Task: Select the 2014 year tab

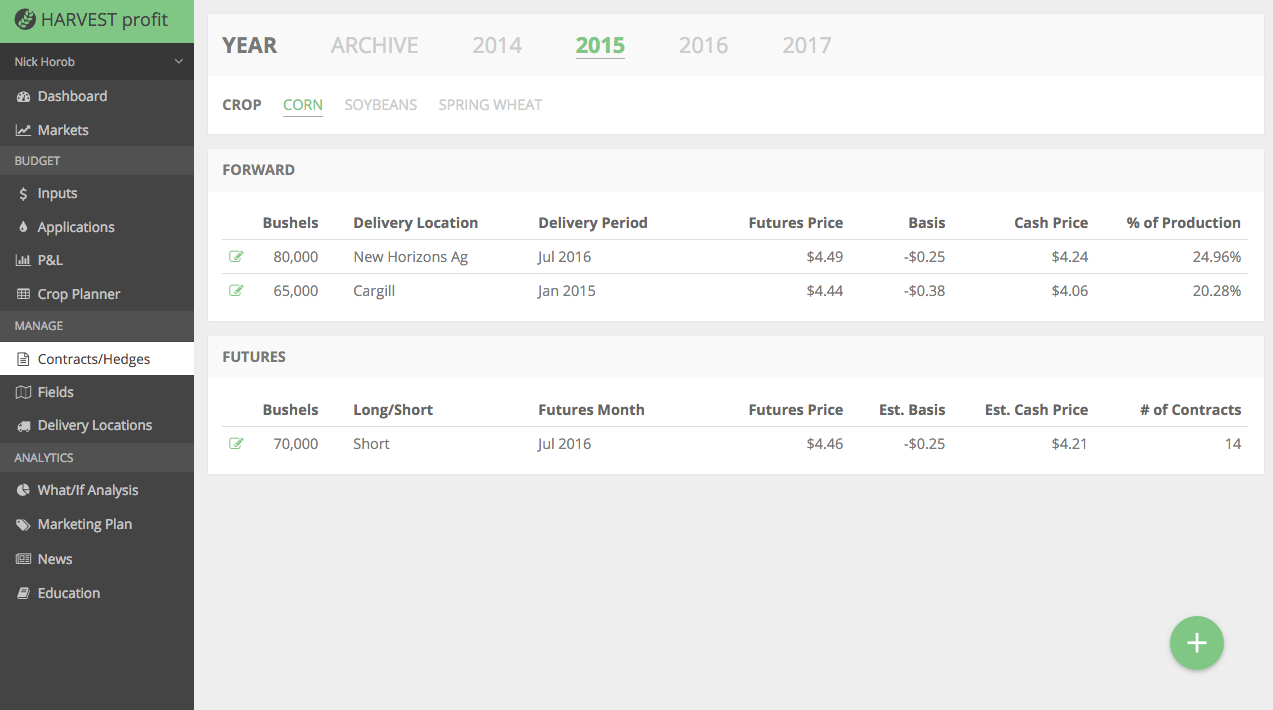Action: point(497,45)
